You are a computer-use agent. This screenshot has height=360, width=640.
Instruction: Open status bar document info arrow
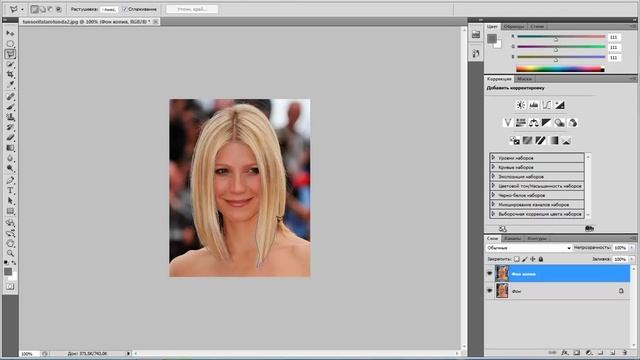(x=128, y=353)
